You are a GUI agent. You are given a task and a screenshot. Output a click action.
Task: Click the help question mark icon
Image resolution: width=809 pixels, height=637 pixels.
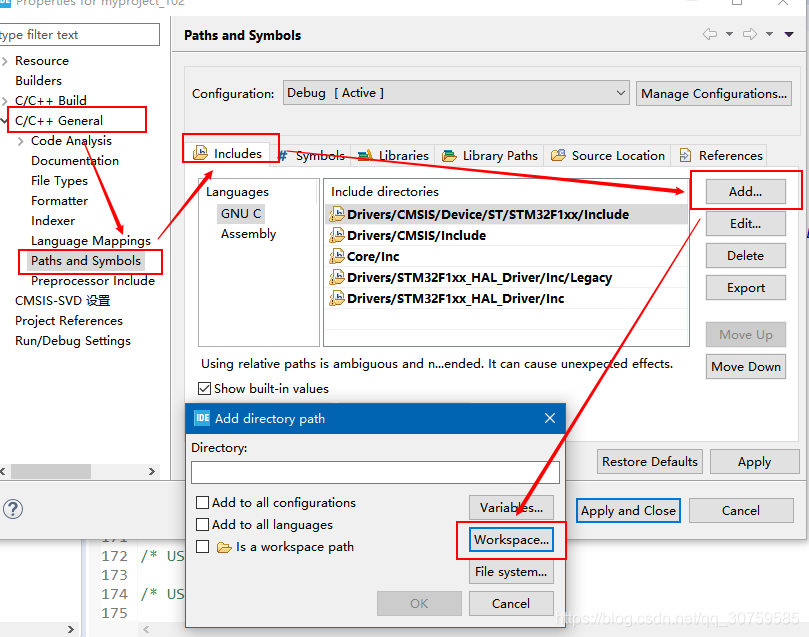click(13, 509)
